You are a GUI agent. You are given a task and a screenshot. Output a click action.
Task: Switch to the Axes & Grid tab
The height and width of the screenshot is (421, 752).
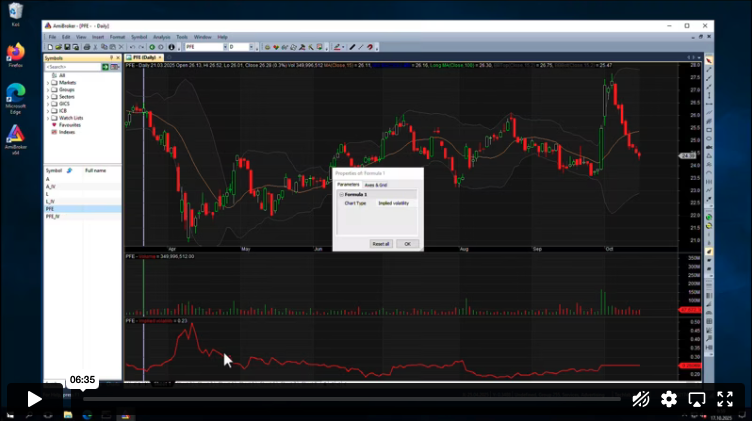(x=376, y=185)
